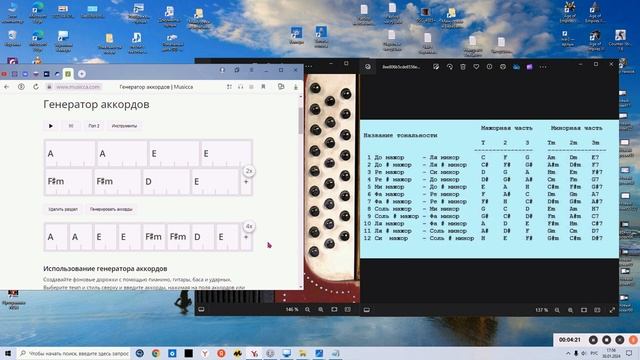Go back in the browser
The image size is (640, 360).
pyautogui.click(x=7, y=87)
